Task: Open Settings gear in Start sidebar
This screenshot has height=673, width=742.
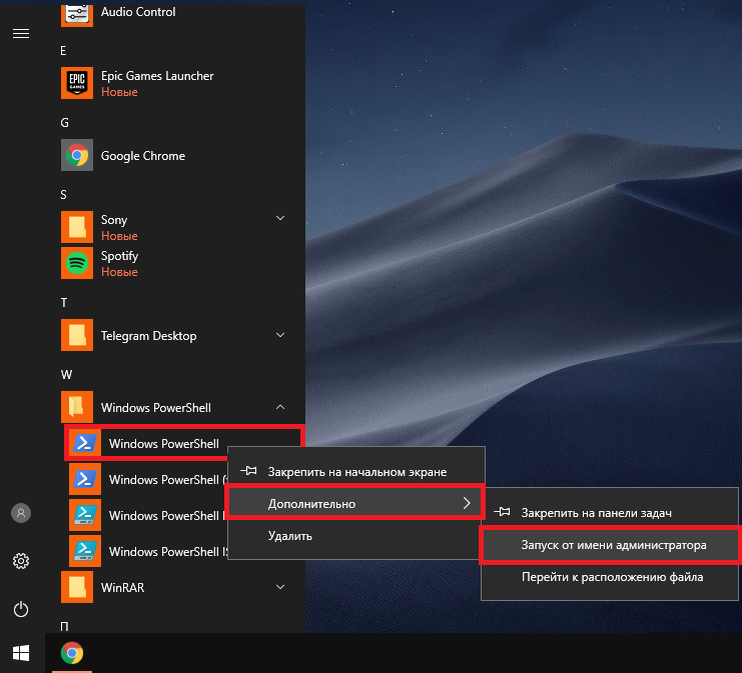Action: click(x=21, y=561)
